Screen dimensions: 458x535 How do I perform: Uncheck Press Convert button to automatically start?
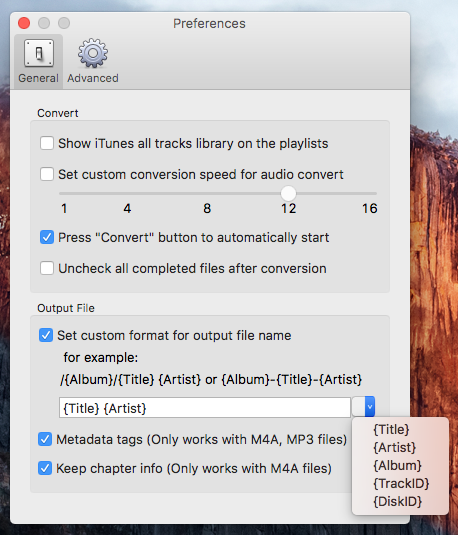click(x=47, y=237)
